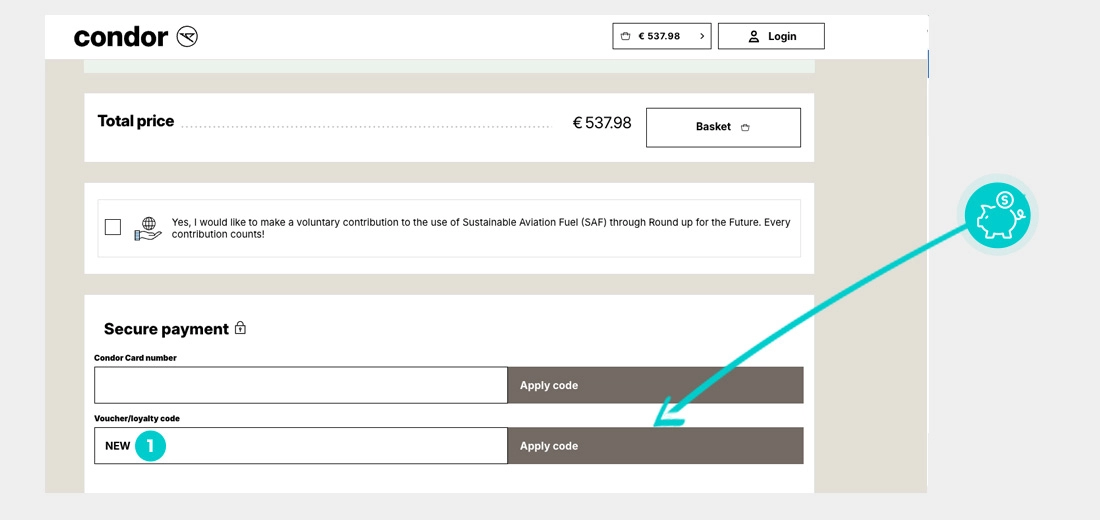Click the Login button
The width and height of the screenshot is (1100, 520).
771,36
